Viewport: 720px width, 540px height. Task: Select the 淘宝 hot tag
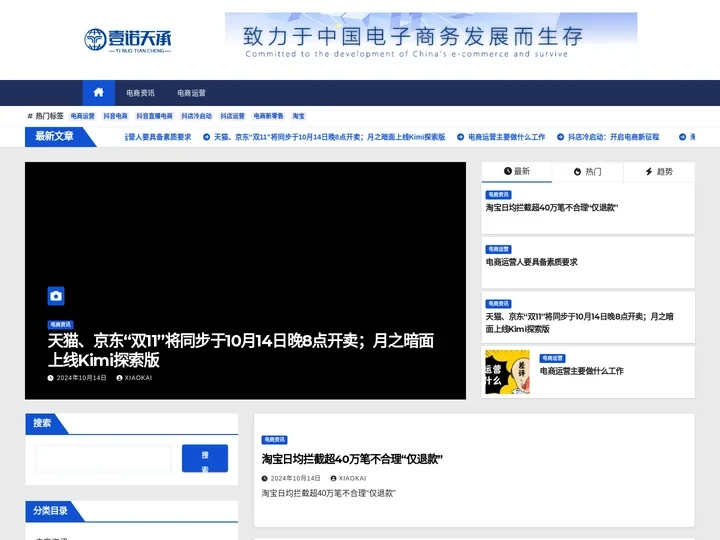click(x=298, y=116)
